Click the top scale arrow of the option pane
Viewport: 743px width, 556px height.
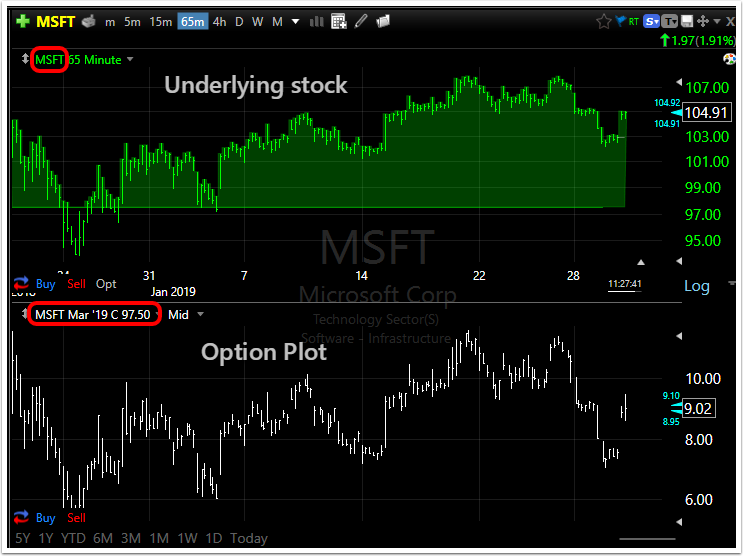[679, 336]
